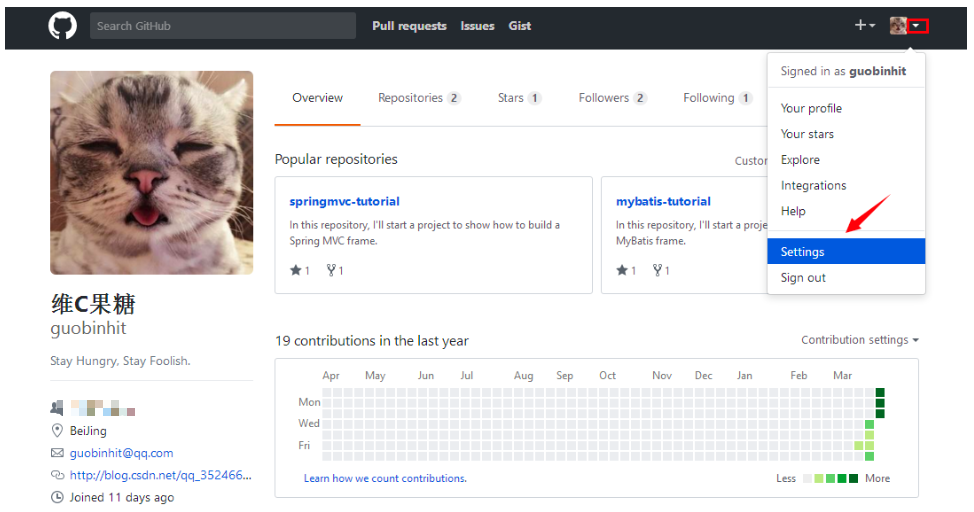This screenshot has height=512, width=974.
Task: Open Your stars menu entry
Action: point(807,134)
